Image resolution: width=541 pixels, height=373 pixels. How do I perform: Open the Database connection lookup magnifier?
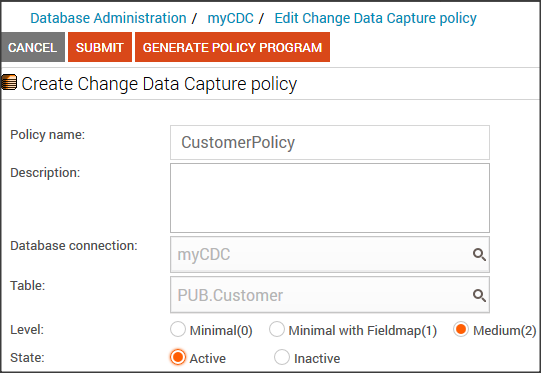tap(479, 255)
